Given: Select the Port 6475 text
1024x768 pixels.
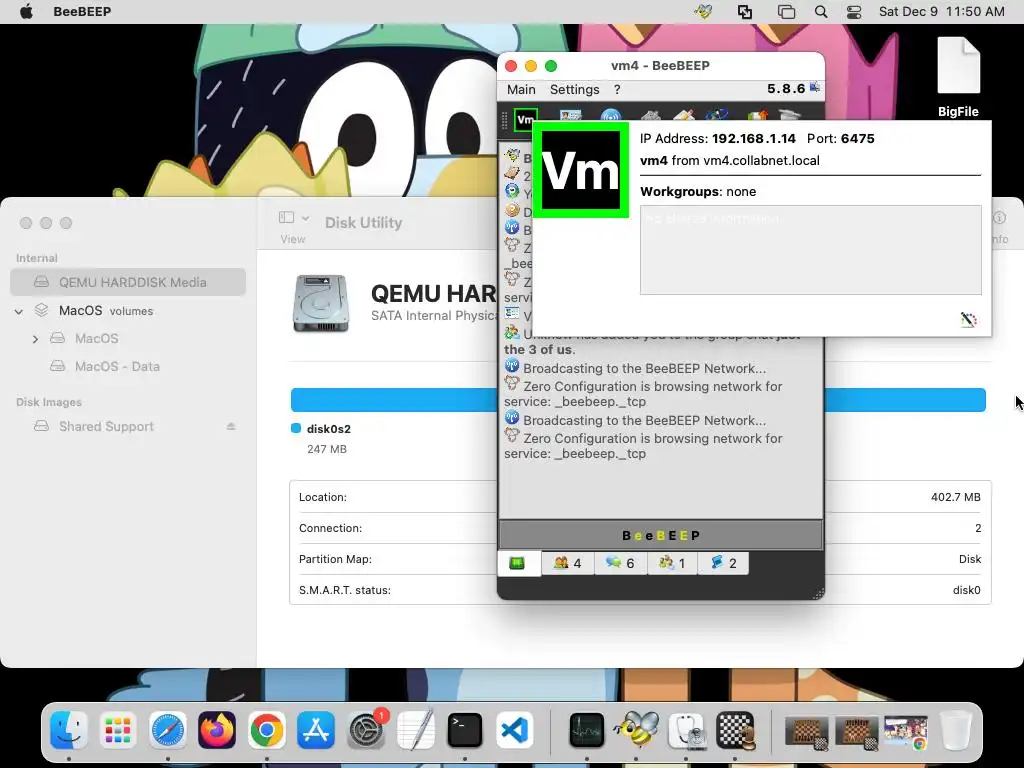Looking at the screenshot, I should pyautogui.click(x=840, y=138).
